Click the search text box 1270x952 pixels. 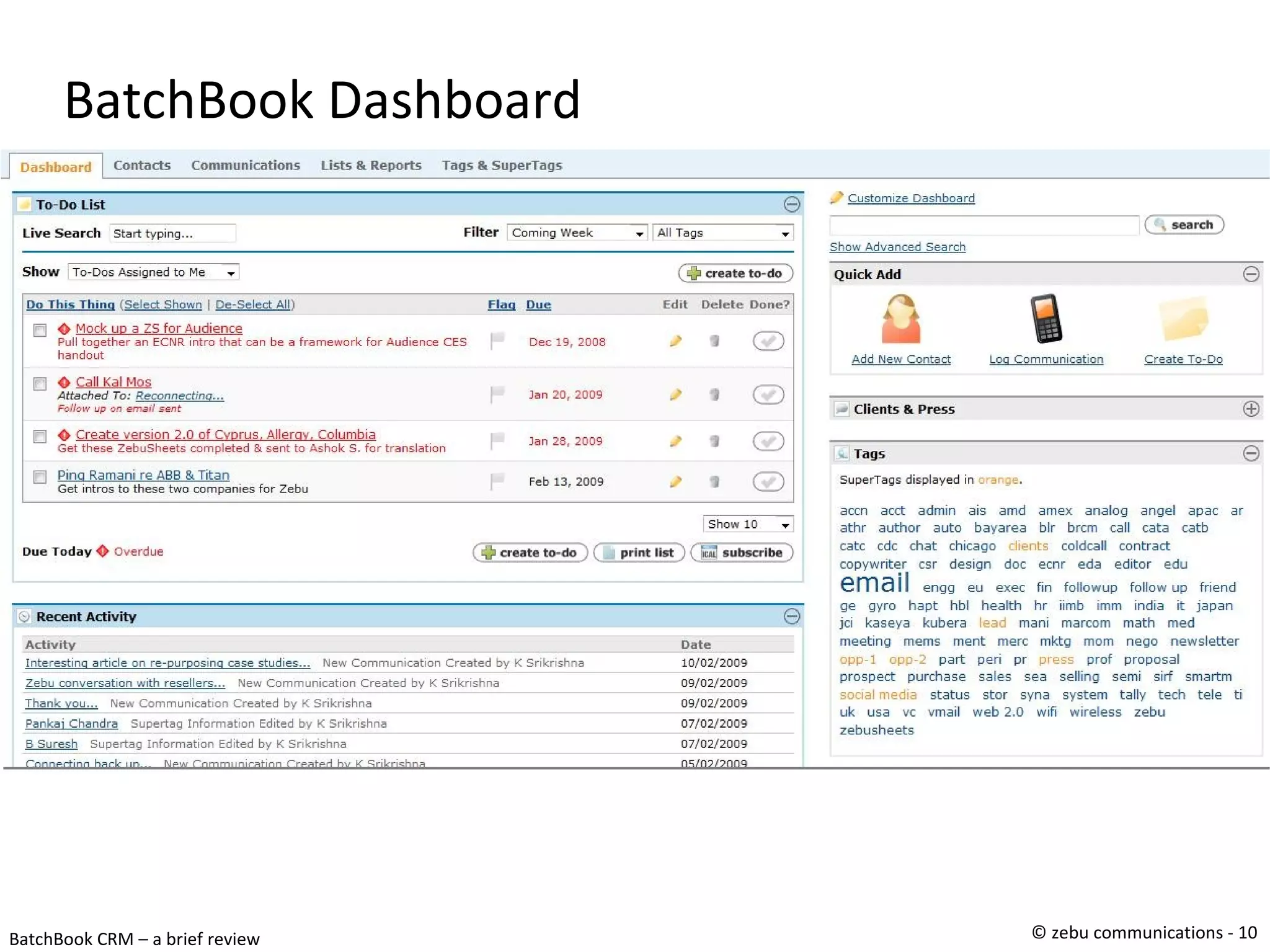coord(984,225)
